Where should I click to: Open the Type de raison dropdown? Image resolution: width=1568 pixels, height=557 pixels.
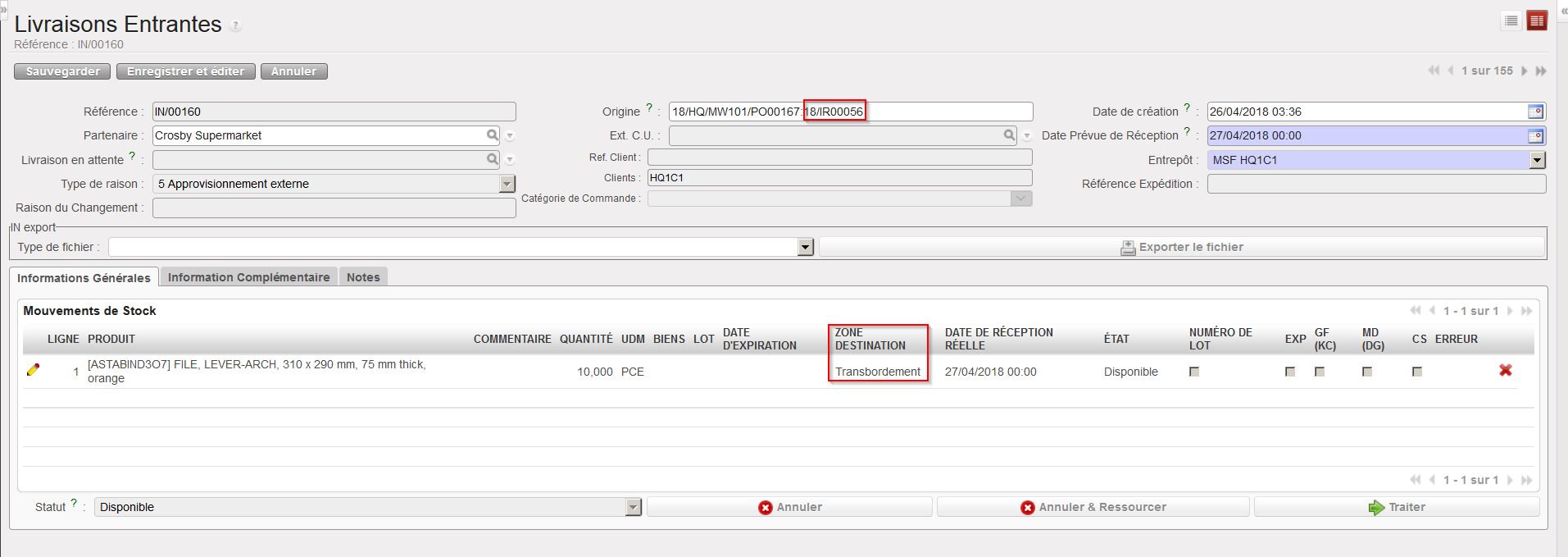[x=507, y=184]
